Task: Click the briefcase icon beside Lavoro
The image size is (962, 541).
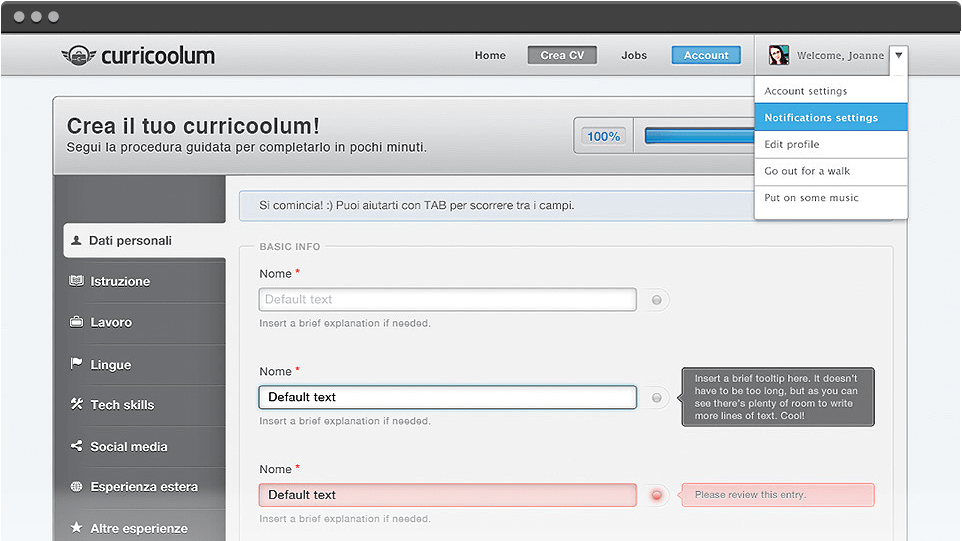Action: coord(76,323)
